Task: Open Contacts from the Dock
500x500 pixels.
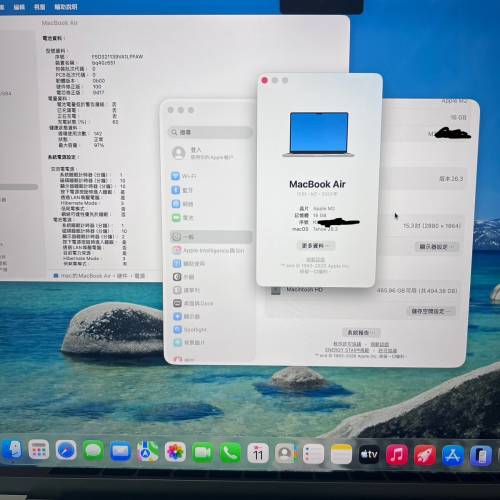Action: click(x=286, y=454)
